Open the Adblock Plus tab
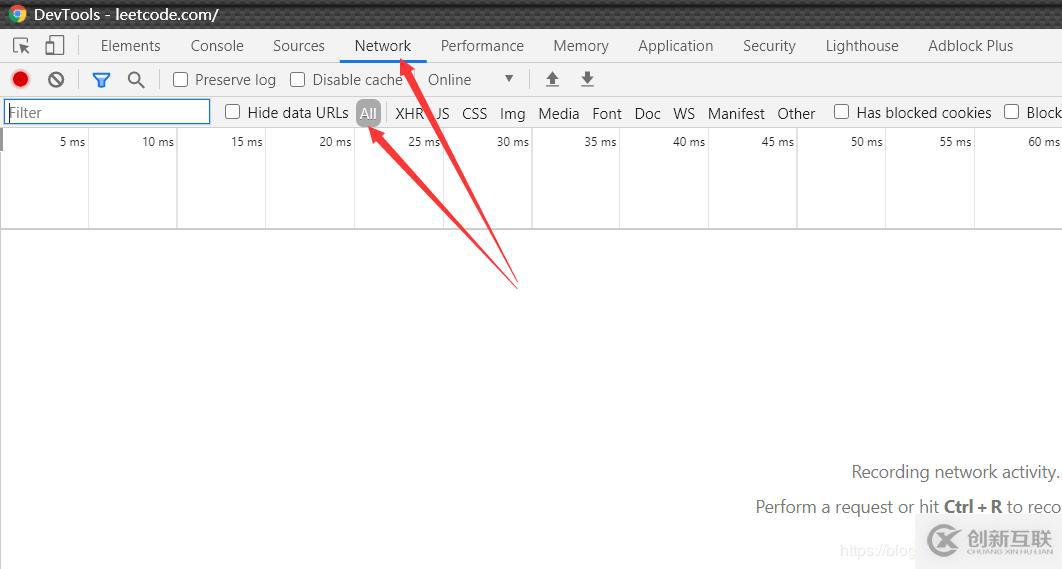Image resolution: width=1062 pixels, height=569 pixels. click(x=971, y=45)
